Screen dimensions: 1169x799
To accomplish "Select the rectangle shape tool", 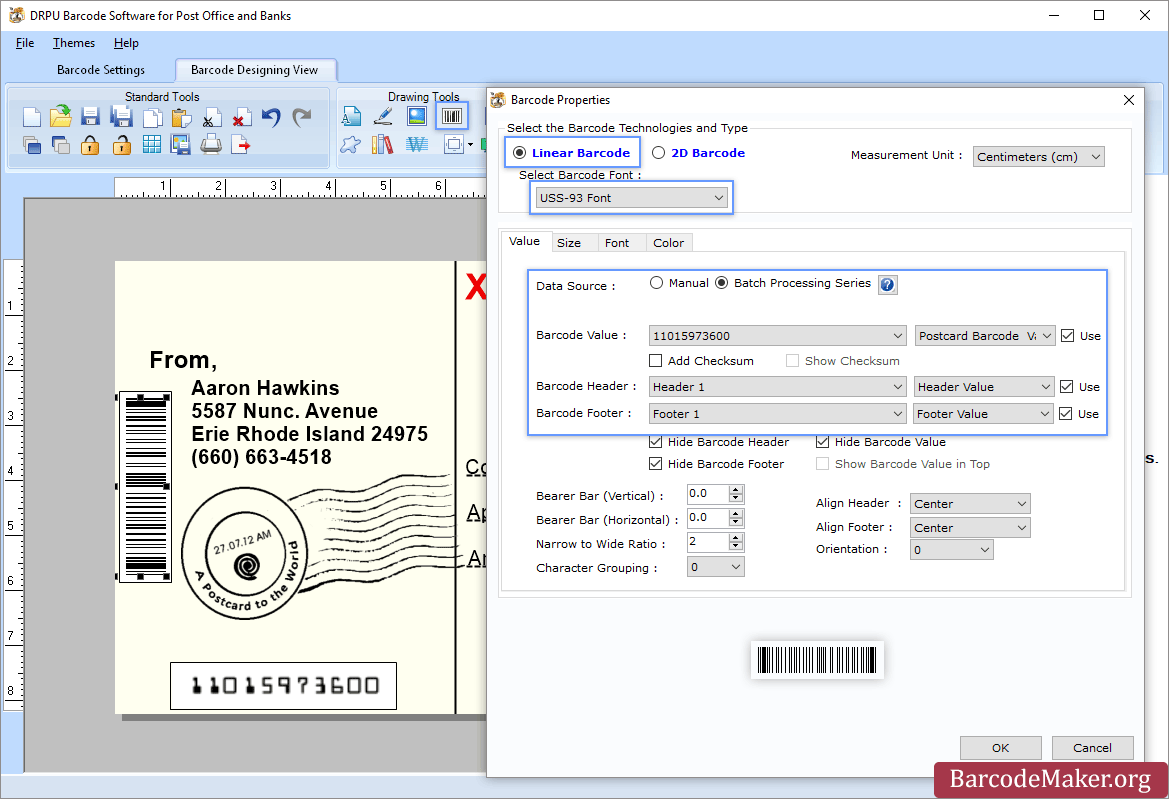I will (x=453, y=145).
